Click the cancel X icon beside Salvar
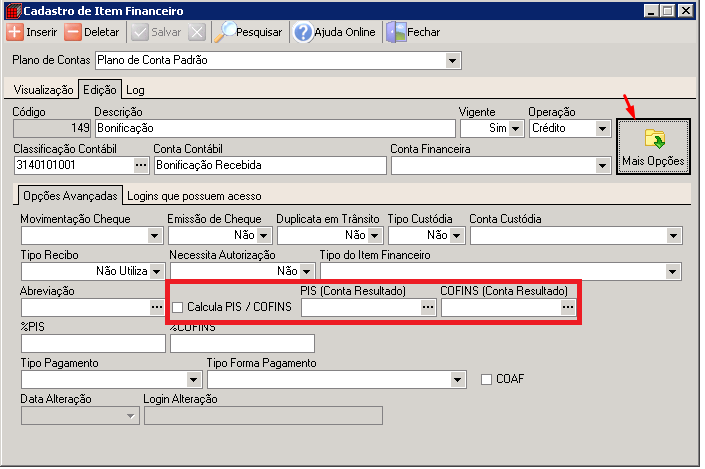Screen dimensions: 705x469 197,32
